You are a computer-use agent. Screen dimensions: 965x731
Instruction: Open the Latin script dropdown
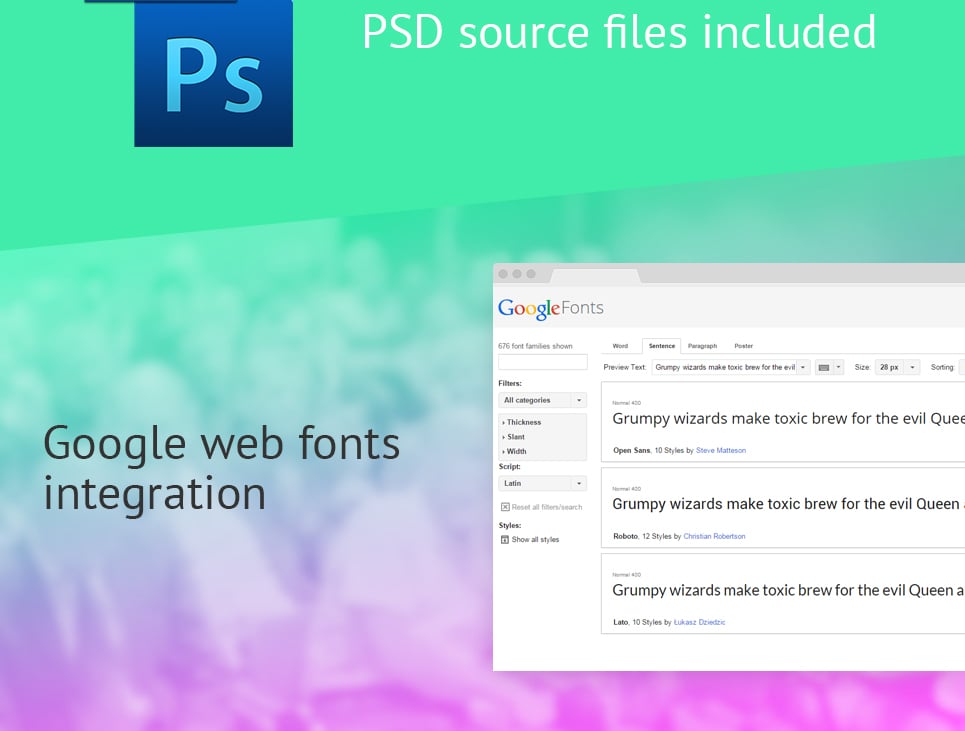click(542, 484)
